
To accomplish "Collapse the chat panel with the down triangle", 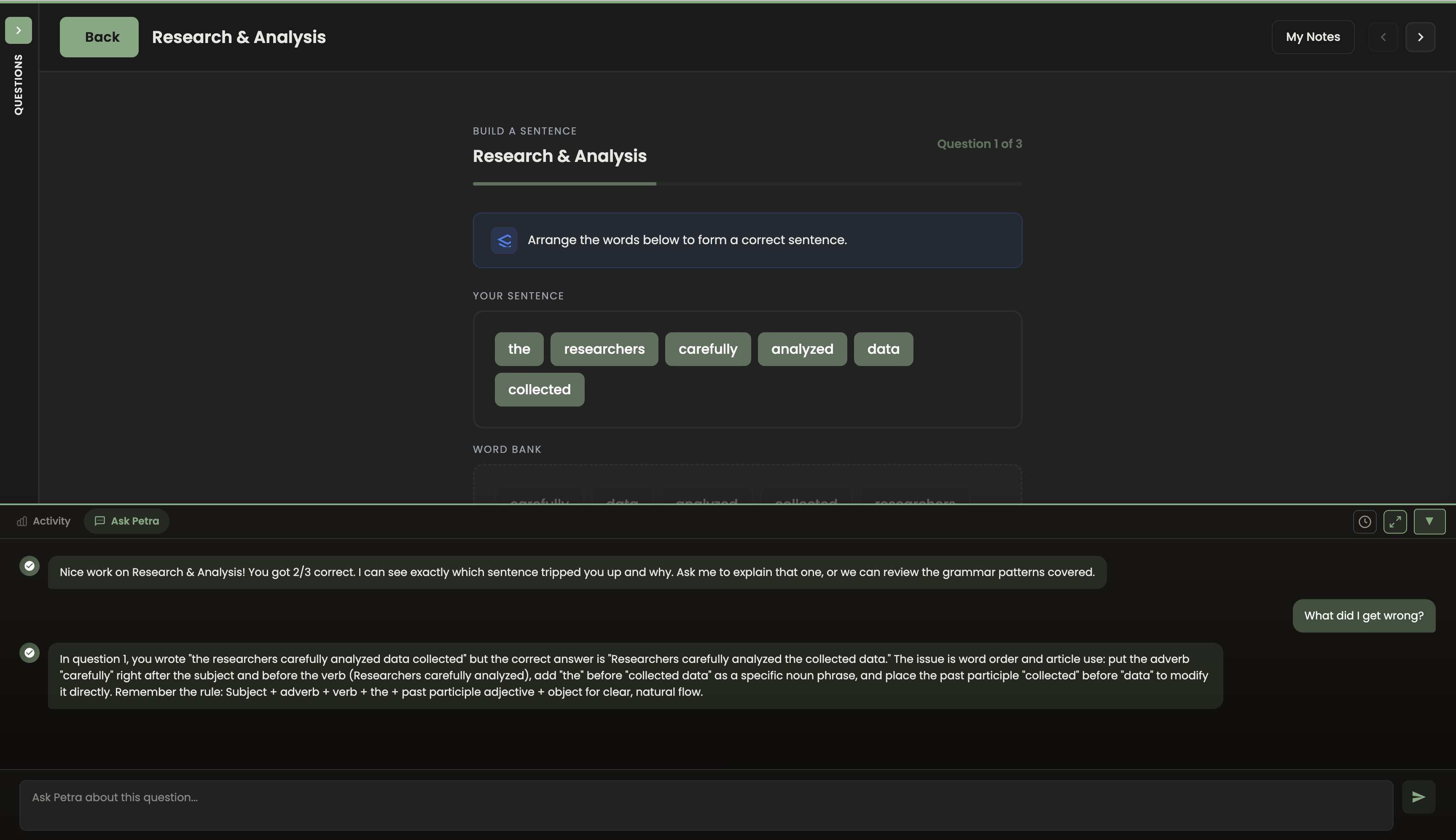I will 1429,521.
